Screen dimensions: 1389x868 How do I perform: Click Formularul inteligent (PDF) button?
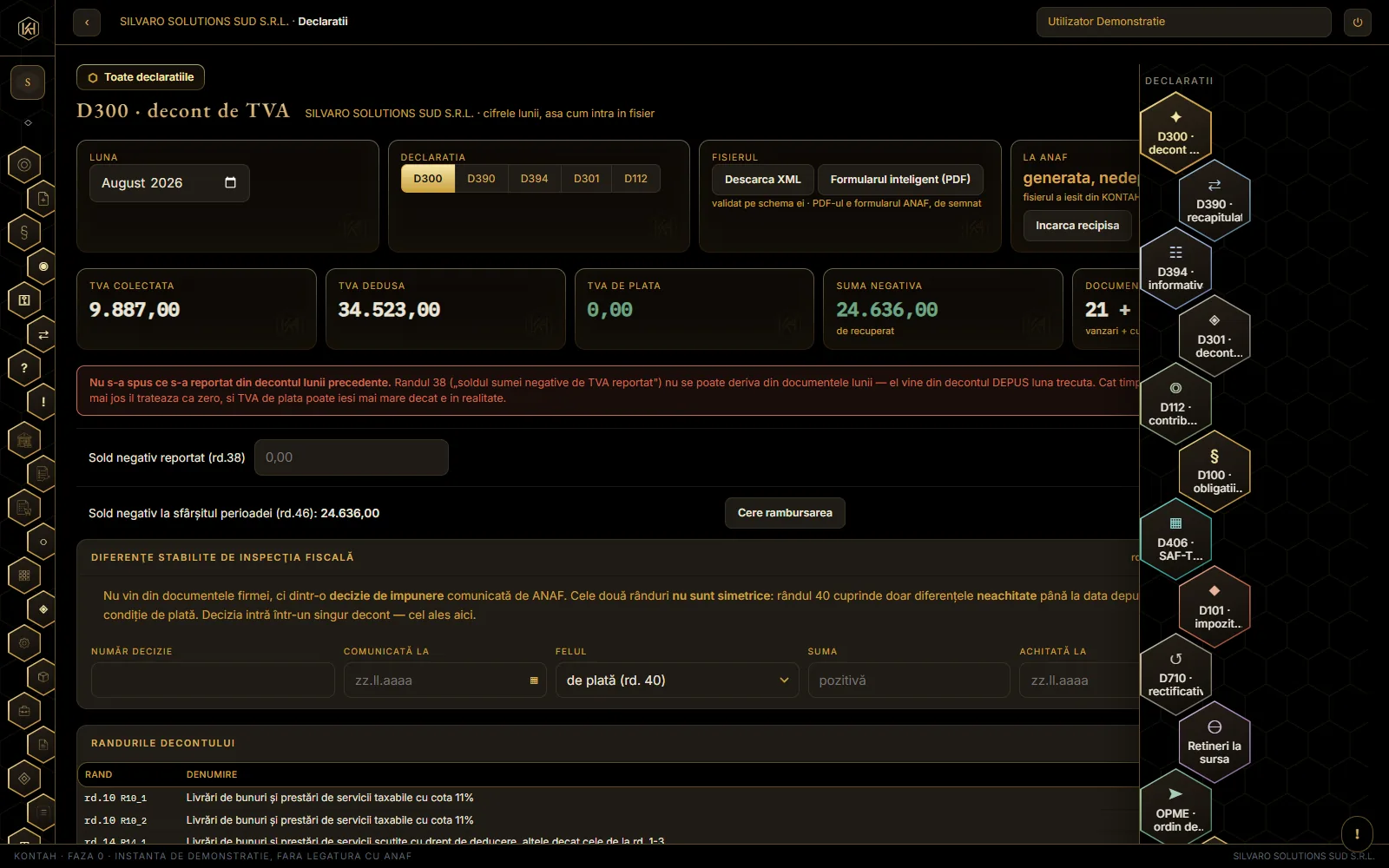click(900, 180)
